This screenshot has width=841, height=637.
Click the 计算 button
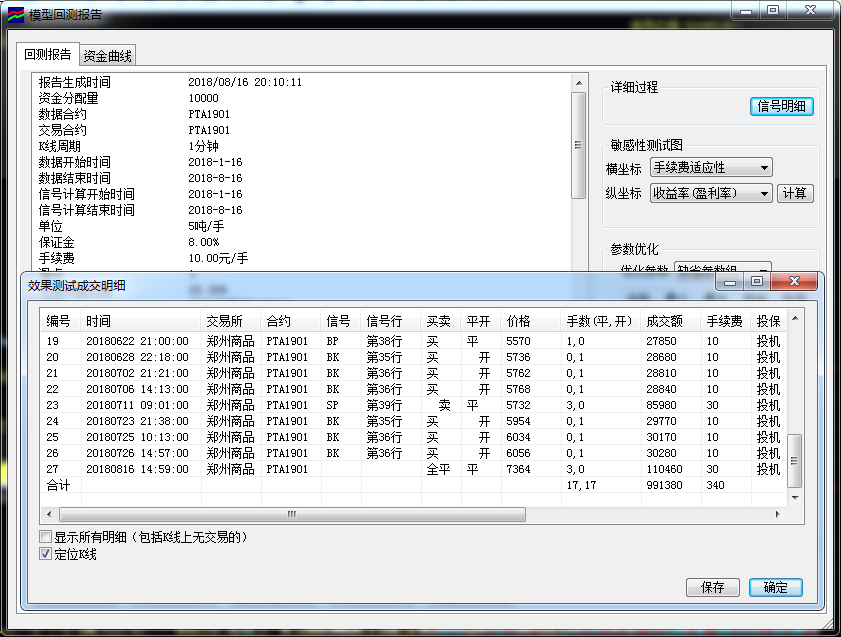[796, 194]
